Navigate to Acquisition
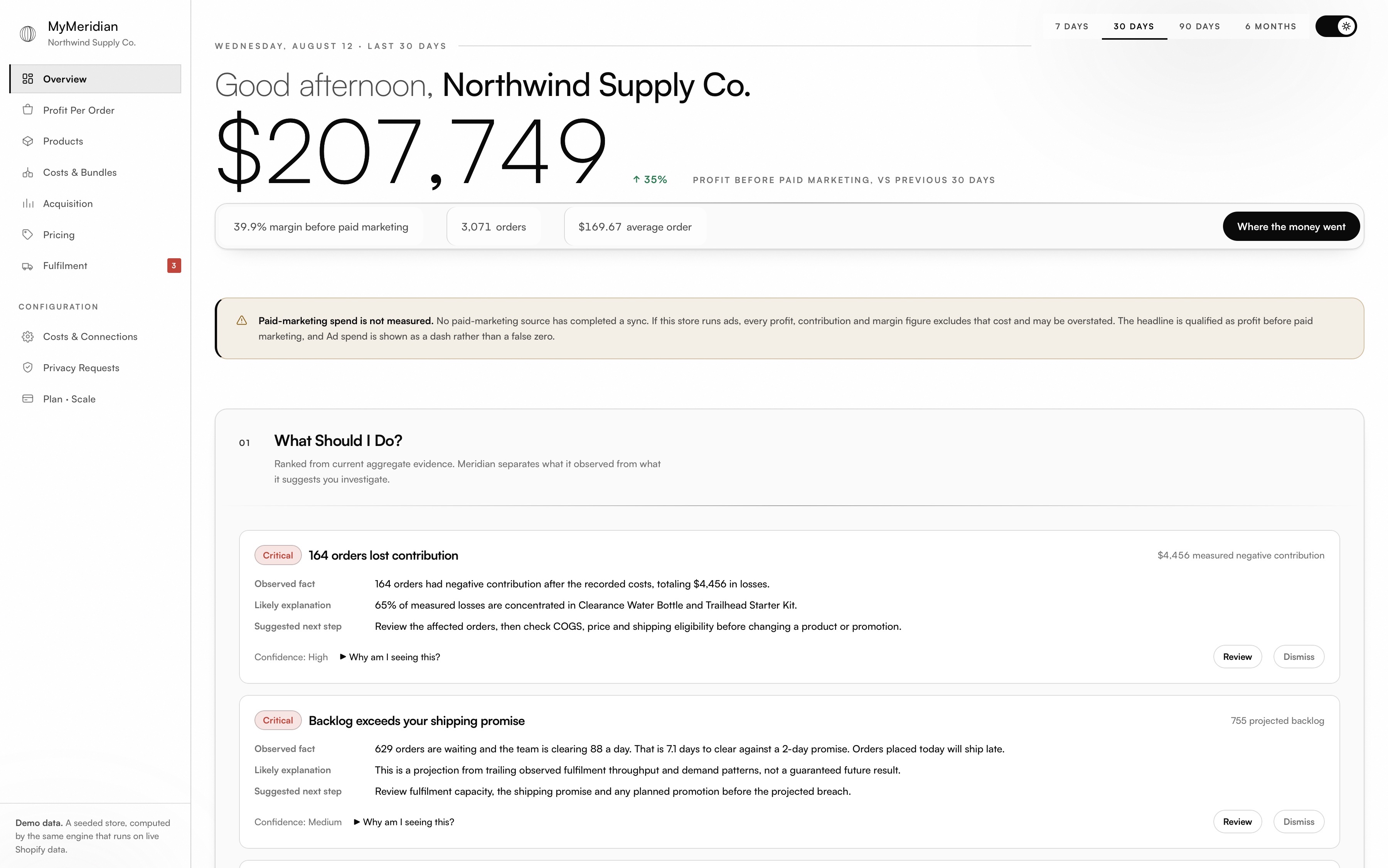 [95, 203]
